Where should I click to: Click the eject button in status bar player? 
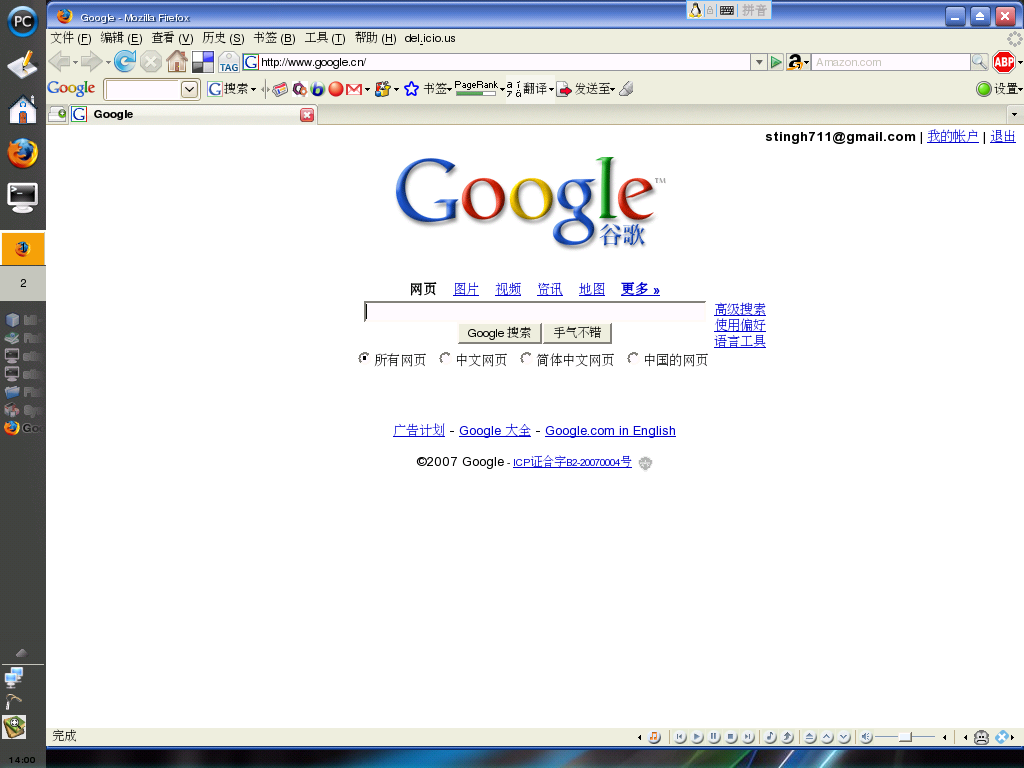tap(810, 737)
